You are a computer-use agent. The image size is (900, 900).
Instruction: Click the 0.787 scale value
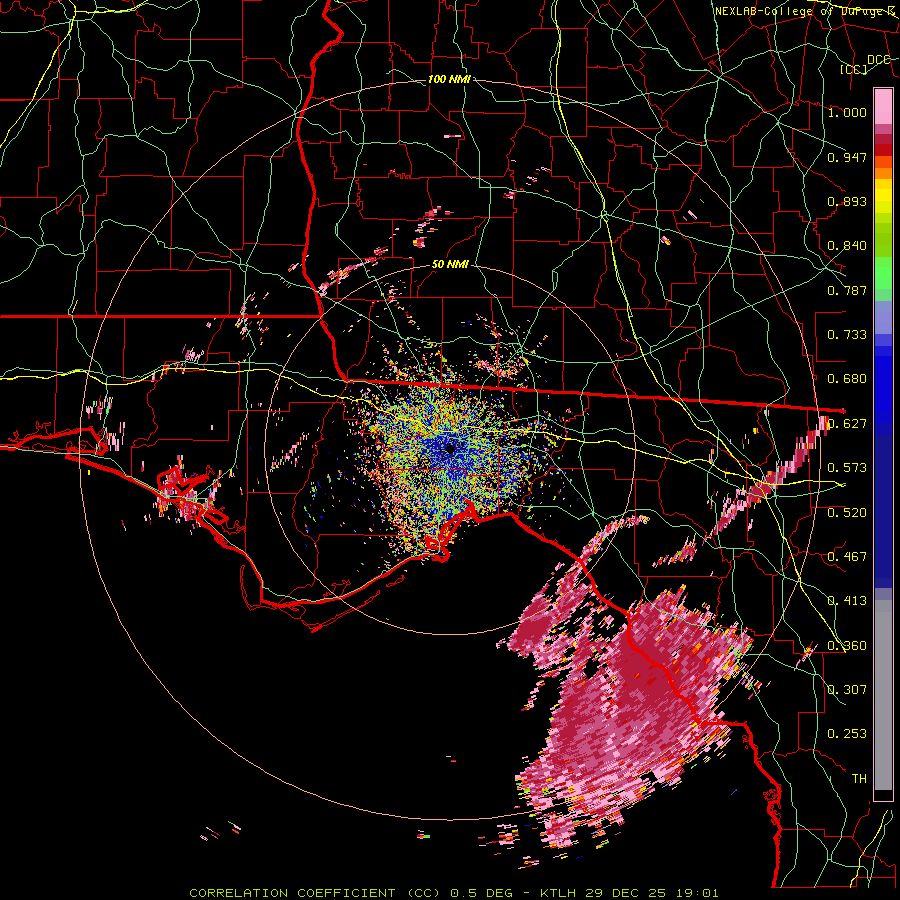point(847,290)
